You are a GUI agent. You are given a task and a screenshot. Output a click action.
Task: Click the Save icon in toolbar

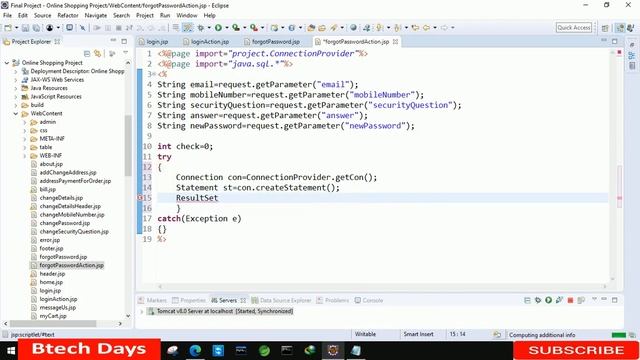click(25, 28)
